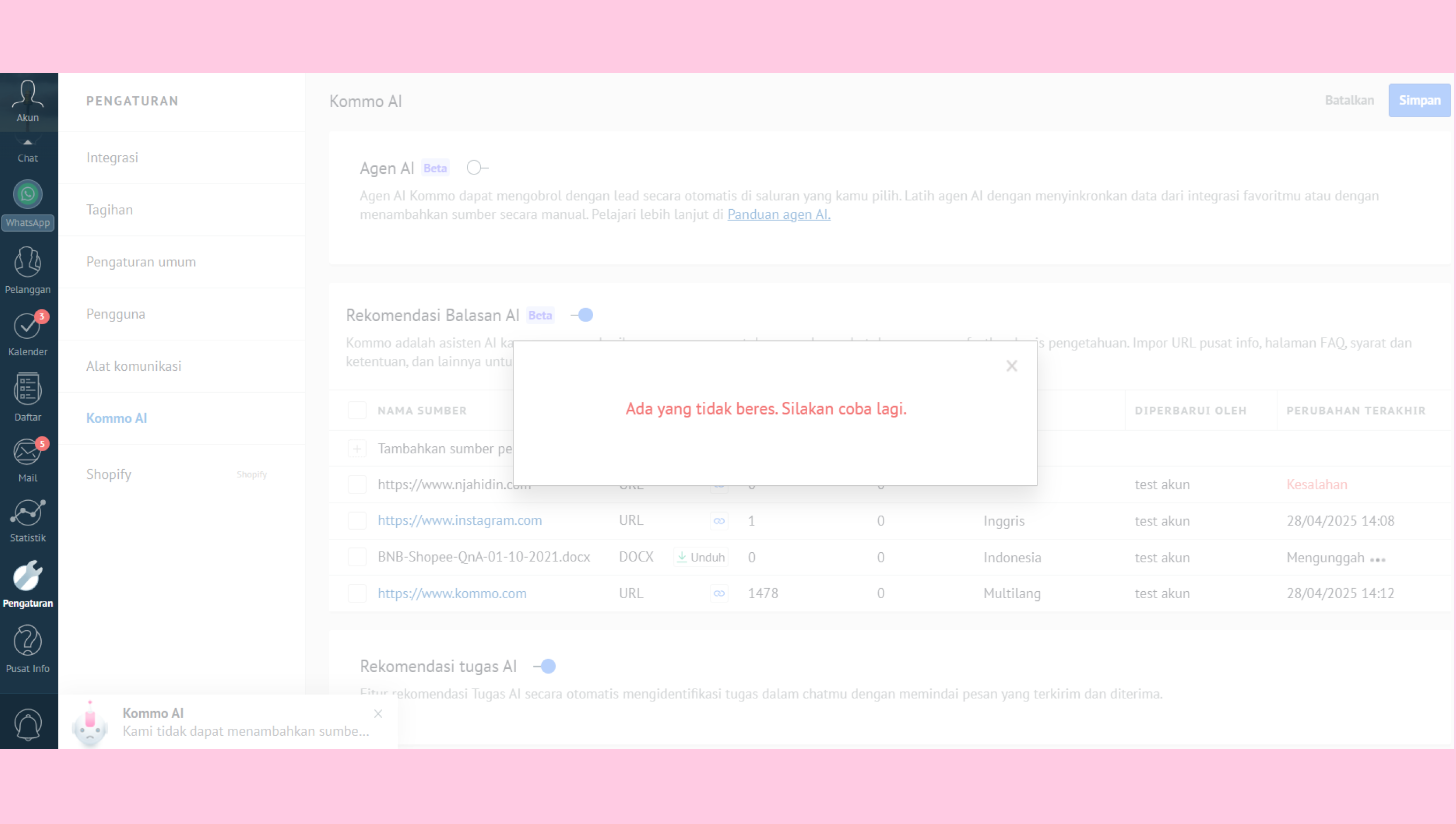Toggle Rekomendasi Balasan AI switch
This screenshot has width=1456, height=824.
coord(581,315)
